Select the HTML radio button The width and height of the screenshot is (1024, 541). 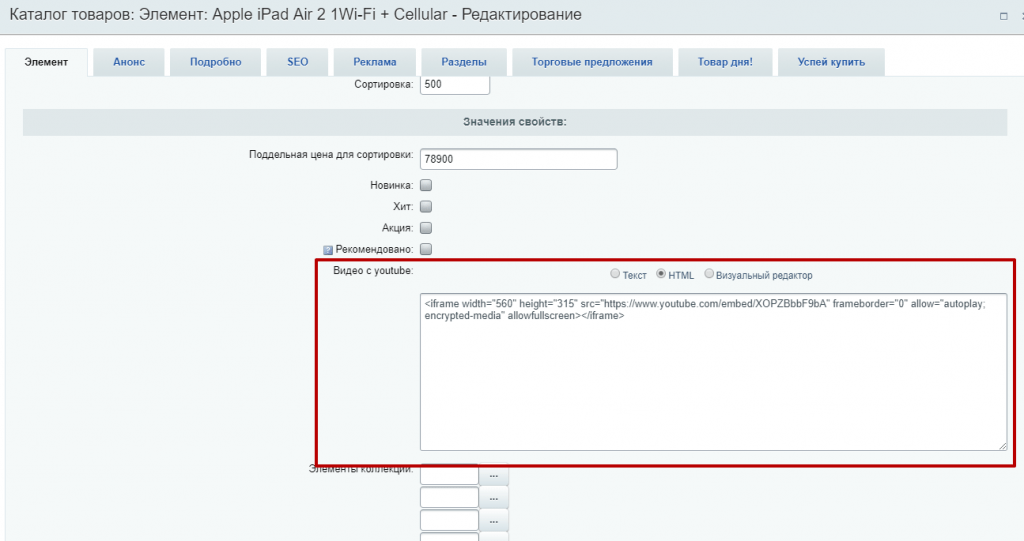click(x=661, y=274)
